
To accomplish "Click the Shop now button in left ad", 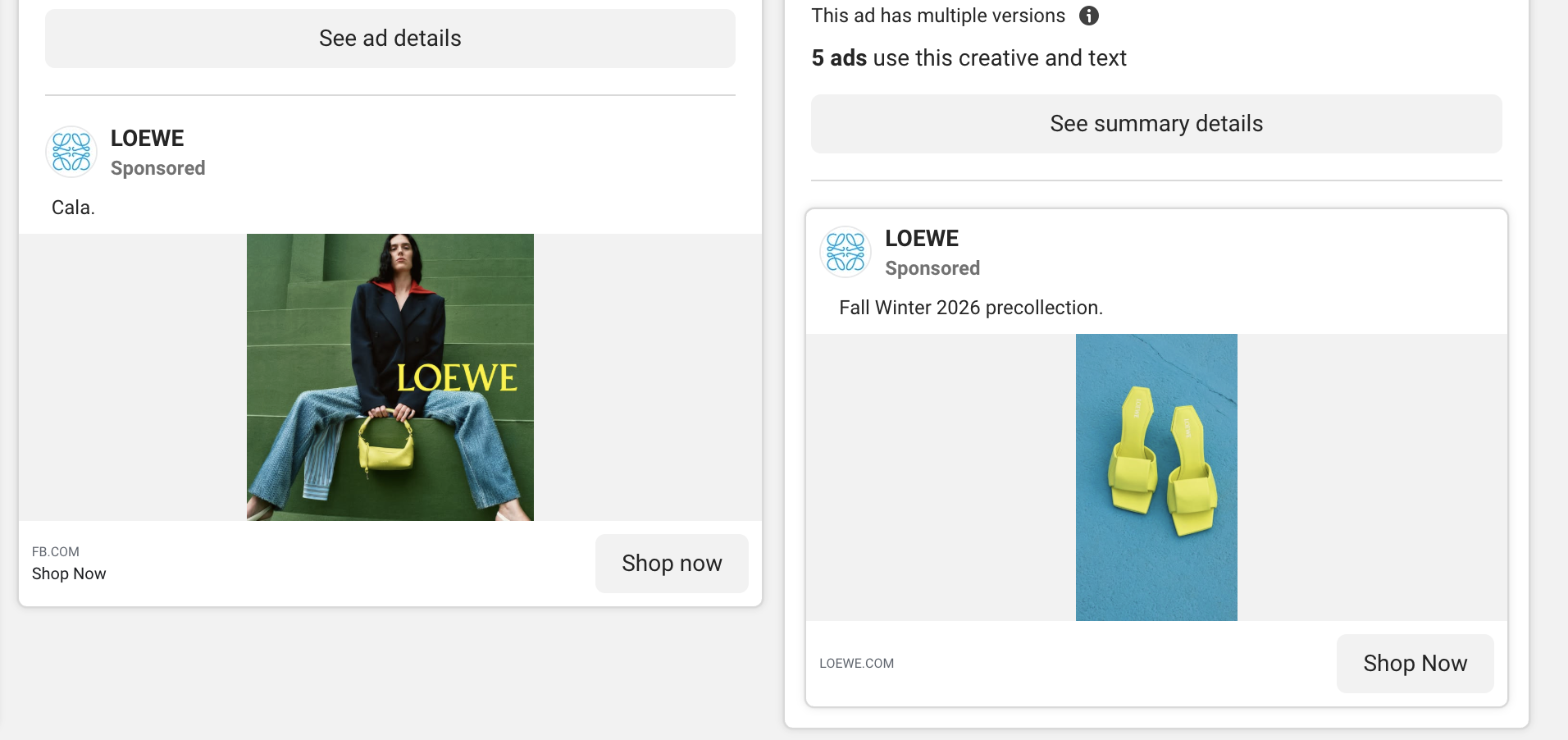I will [x=672, y=564].
